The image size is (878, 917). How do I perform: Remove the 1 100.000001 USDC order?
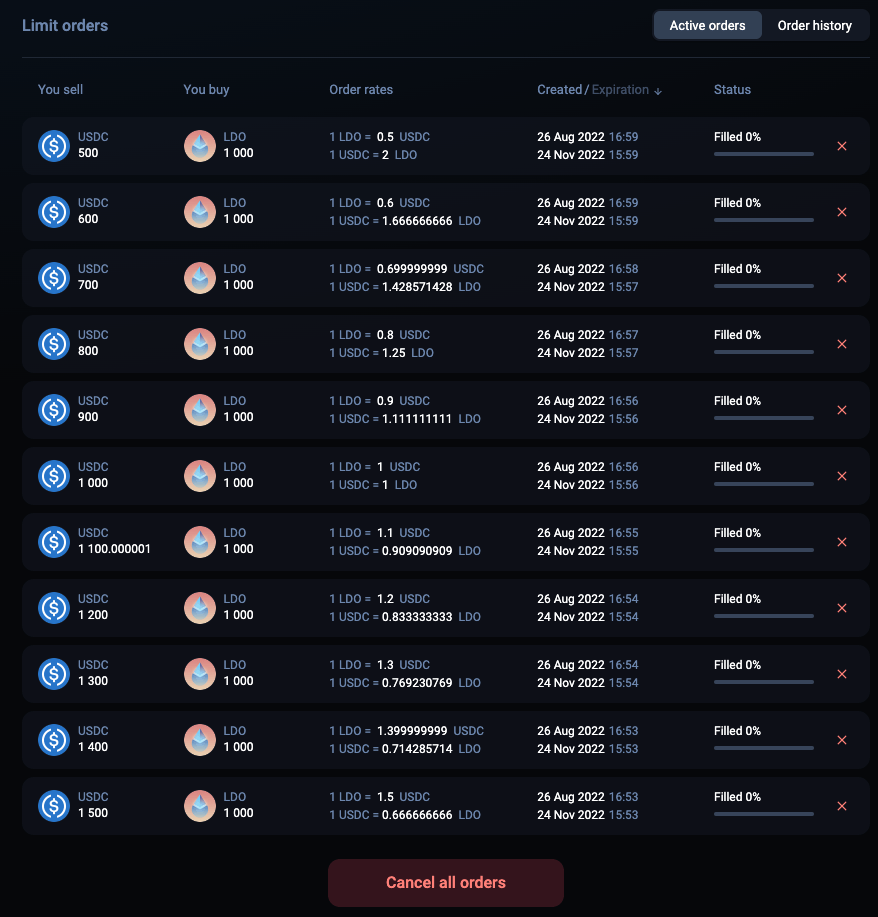(841, 542)
